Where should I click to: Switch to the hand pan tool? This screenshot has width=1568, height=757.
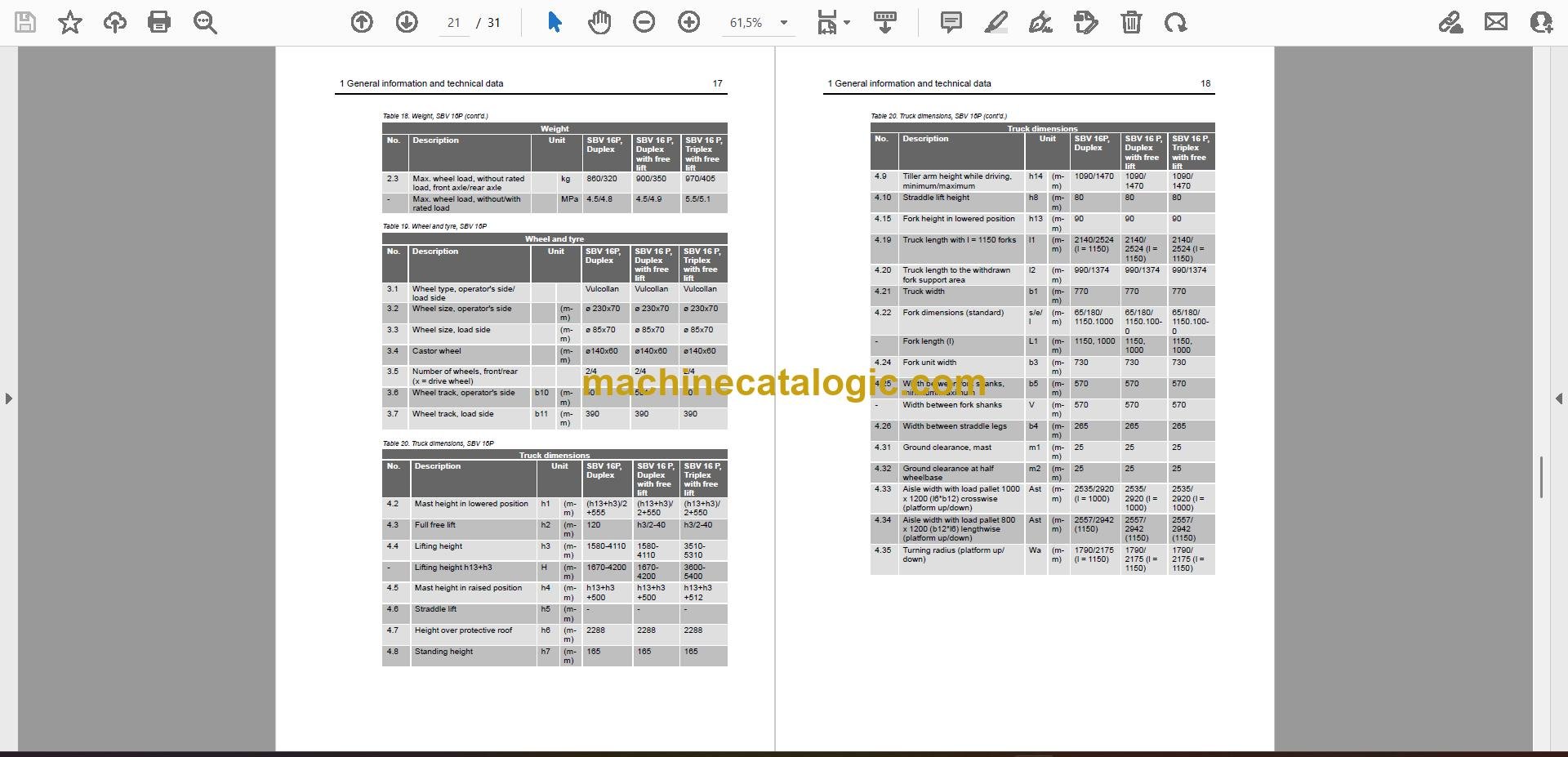point(599,22)
